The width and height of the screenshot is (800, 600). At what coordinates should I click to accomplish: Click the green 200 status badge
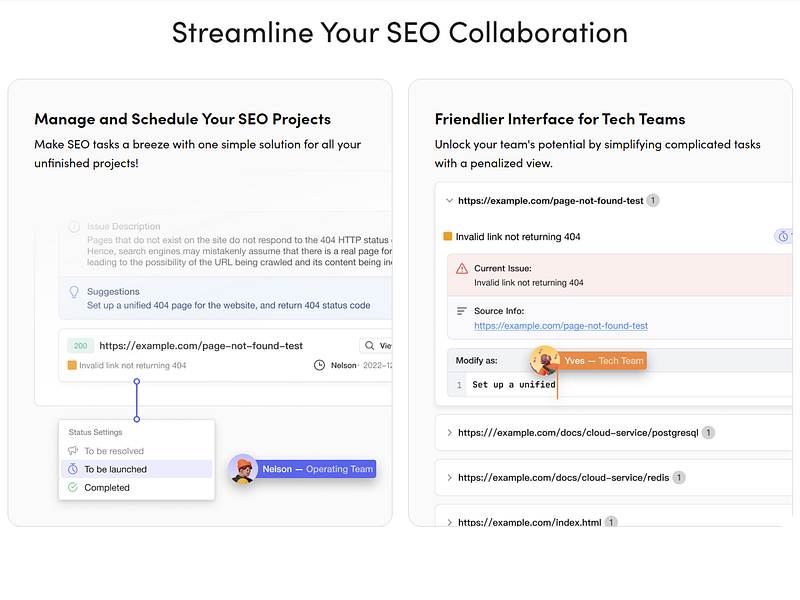click(81, 346)
